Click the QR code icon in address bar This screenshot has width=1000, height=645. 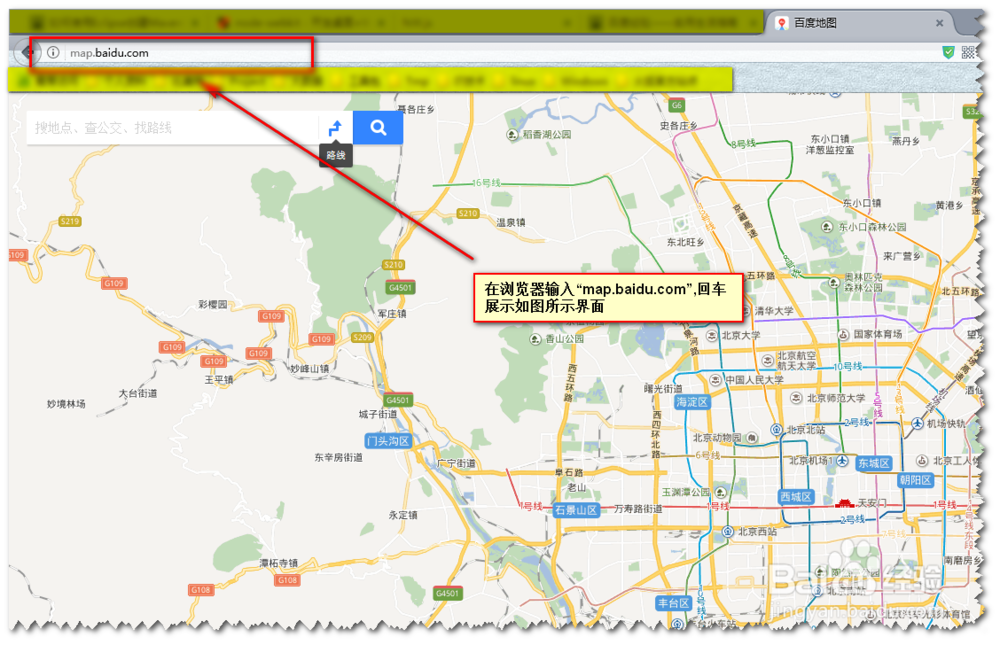coord(968,52)
